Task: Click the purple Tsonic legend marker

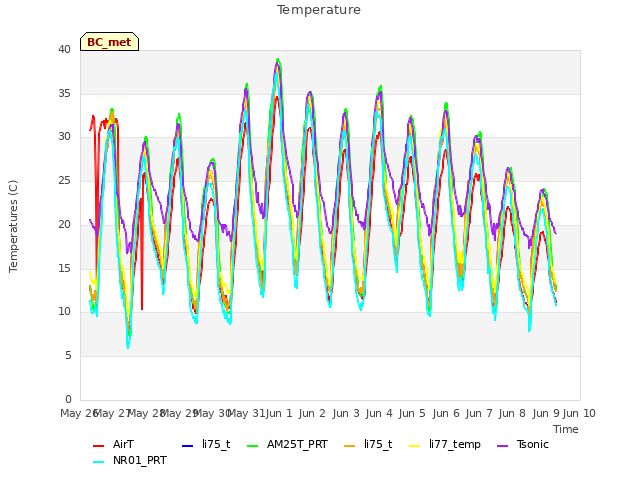Action: point(503,446)
